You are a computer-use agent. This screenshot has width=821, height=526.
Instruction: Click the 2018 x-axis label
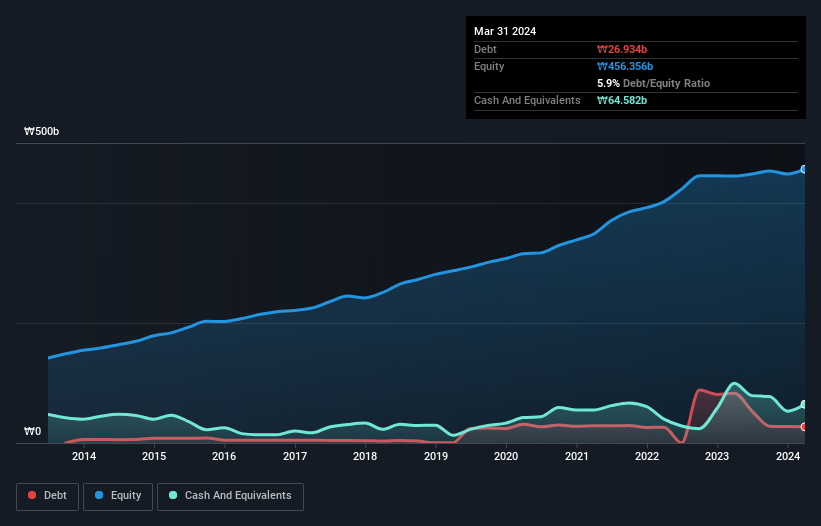[x=365, y=456]
